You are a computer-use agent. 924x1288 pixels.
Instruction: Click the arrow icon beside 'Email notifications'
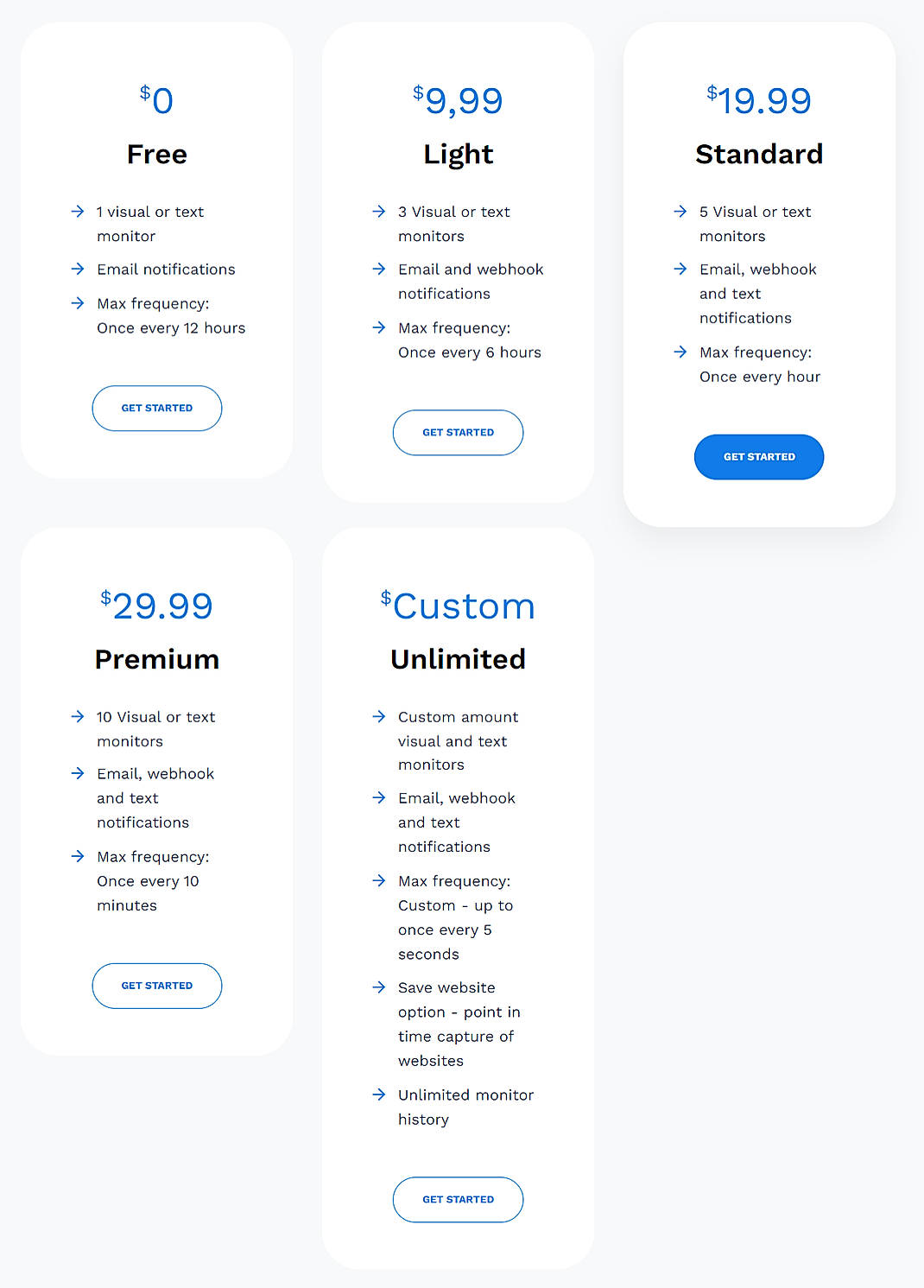[x=77, y=269]
